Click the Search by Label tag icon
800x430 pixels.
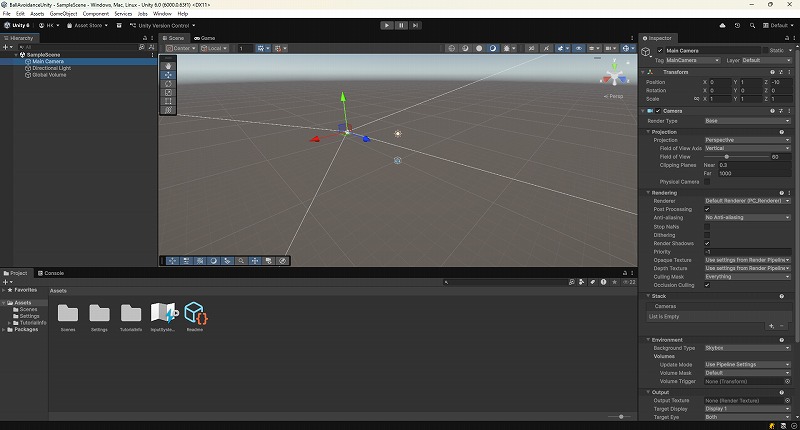tap(592, 282)
